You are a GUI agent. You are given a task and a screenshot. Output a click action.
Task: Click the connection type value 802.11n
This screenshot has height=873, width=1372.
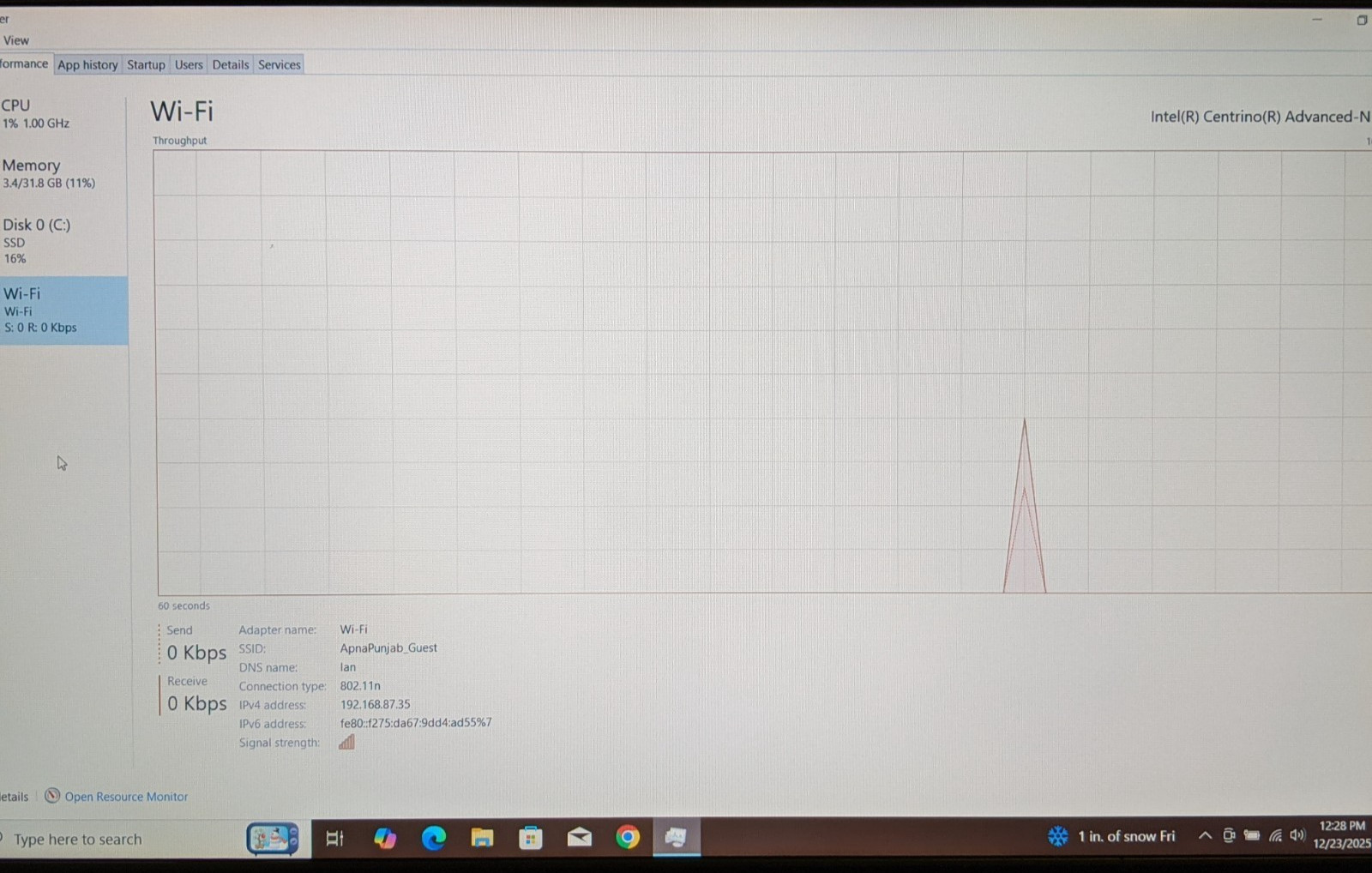pos(360,685)
